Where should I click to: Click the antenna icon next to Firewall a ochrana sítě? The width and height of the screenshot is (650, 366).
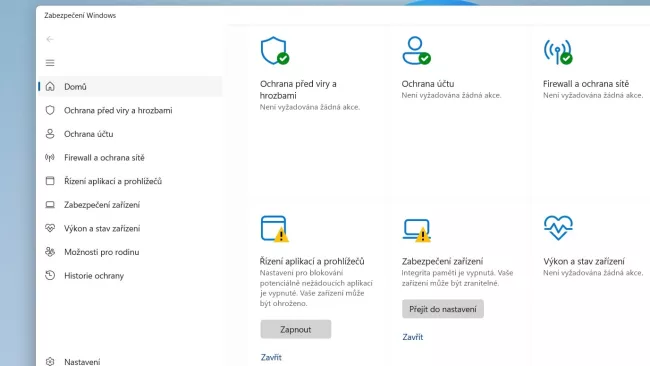coord(50,157)
